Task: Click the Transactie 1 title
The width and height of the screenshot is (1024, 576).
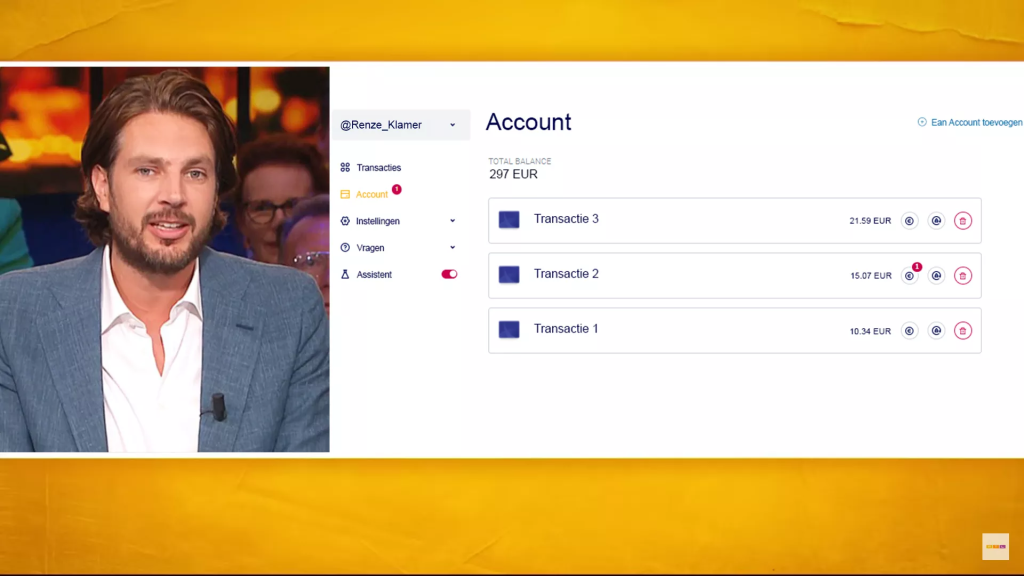Action: click(x=566, y=328)
